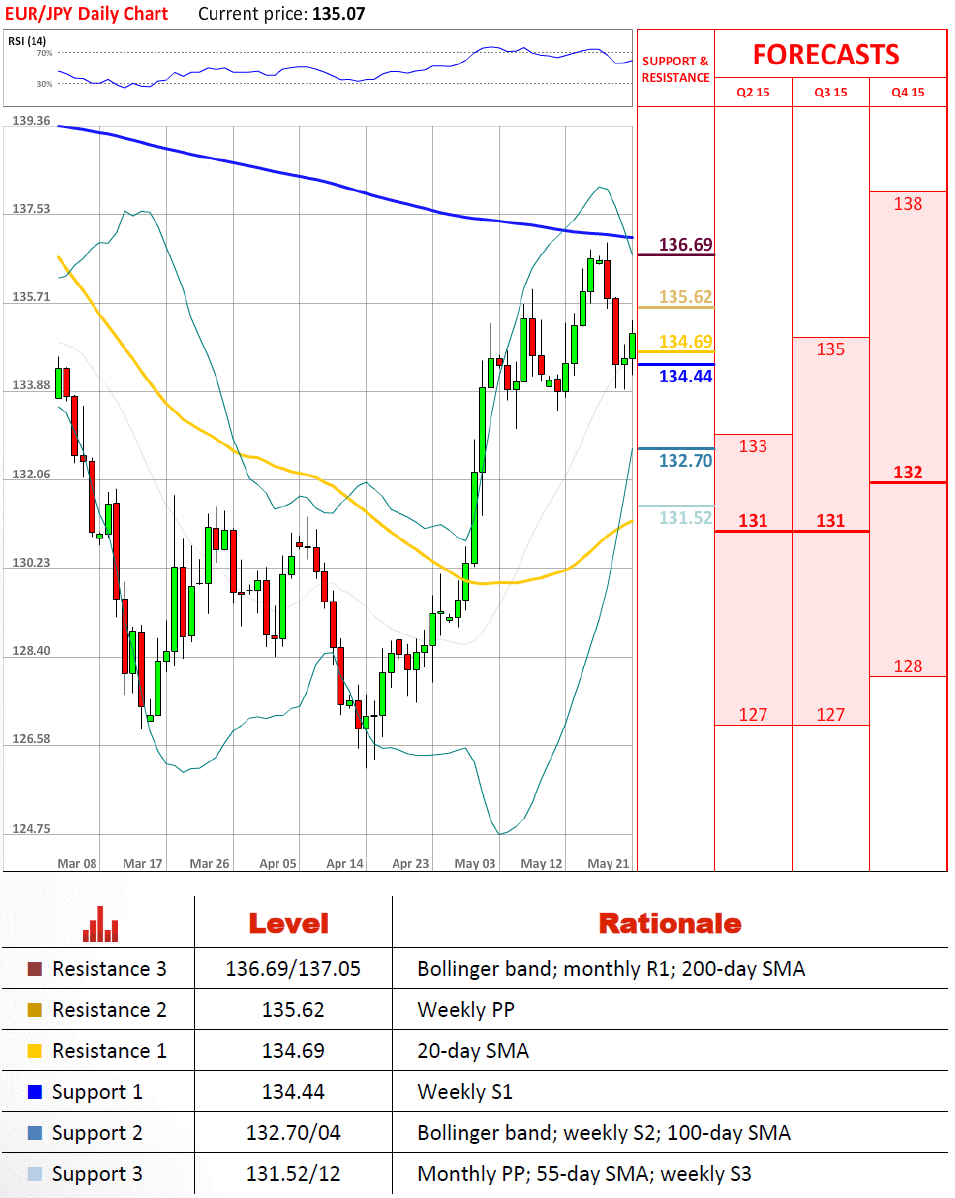Click the 139.36 price axis label

pyautogui.click(x=31, y=121)
